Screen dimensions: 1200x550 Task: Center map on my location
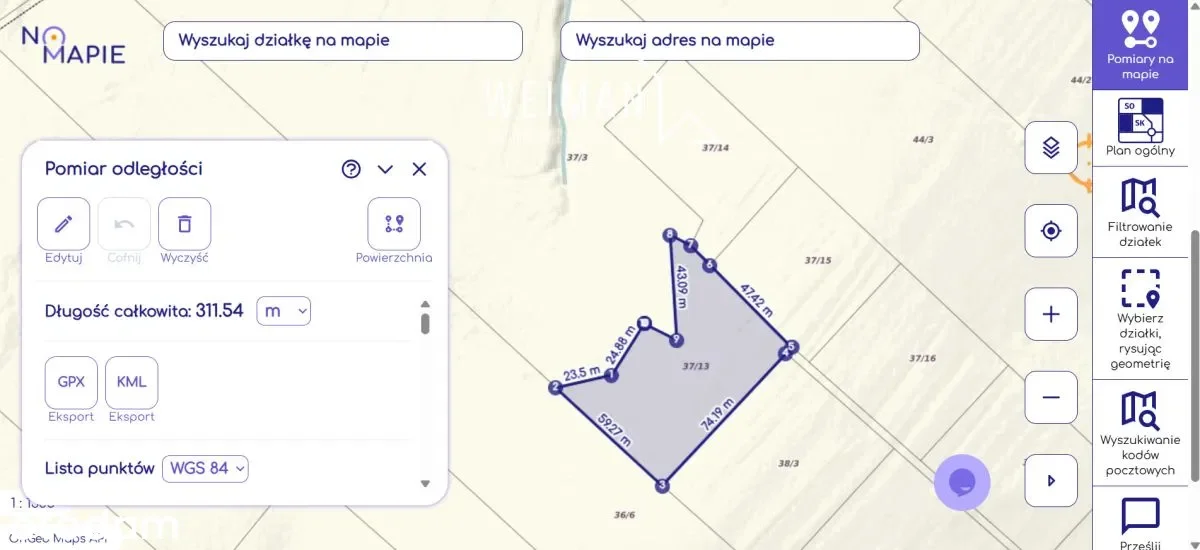coord(1051,231)
